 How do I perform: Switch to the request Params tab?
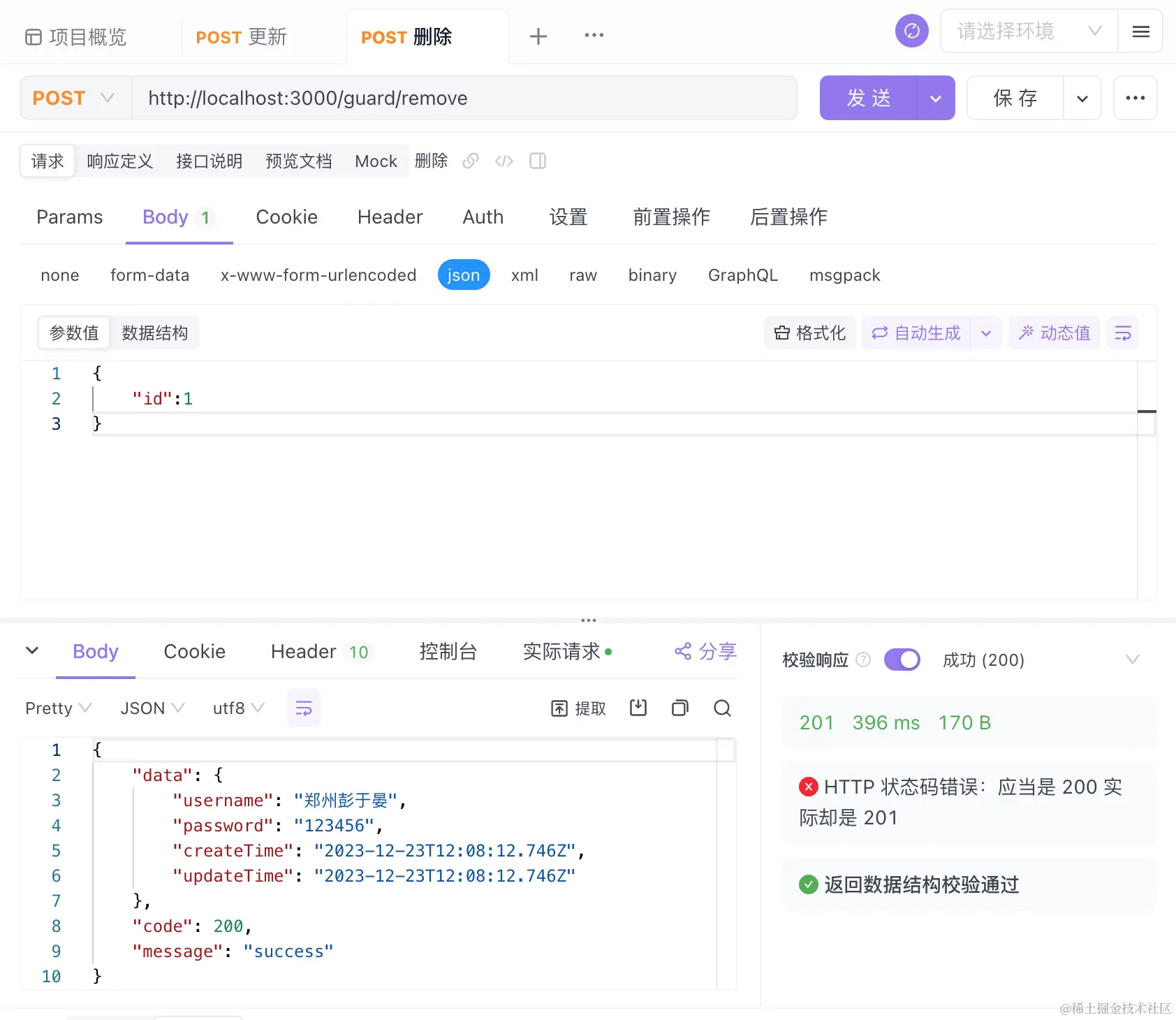[70, 217]
